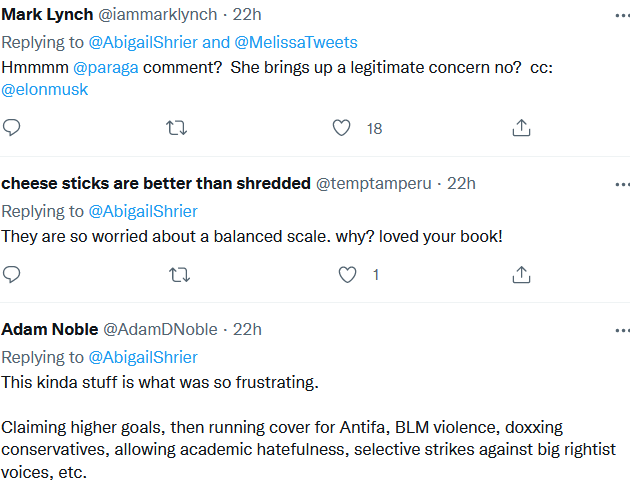The image size is (630, 495).
Task: Retweet Mark Lynch's tweet
Action: [176, 128]
